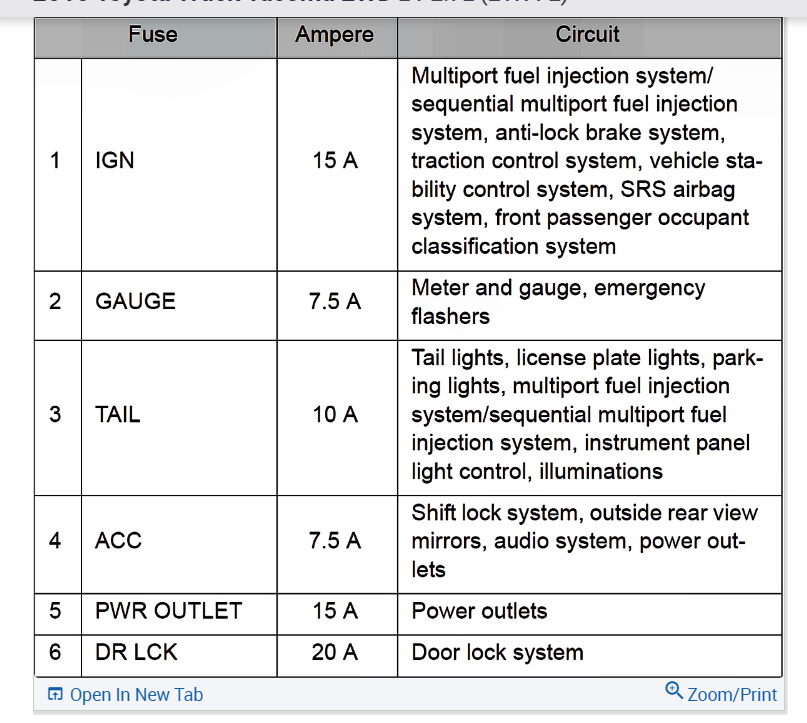Click the 'Shift lock system' circuit description
This screenshot has height=723, width=807.
point(584,541)
